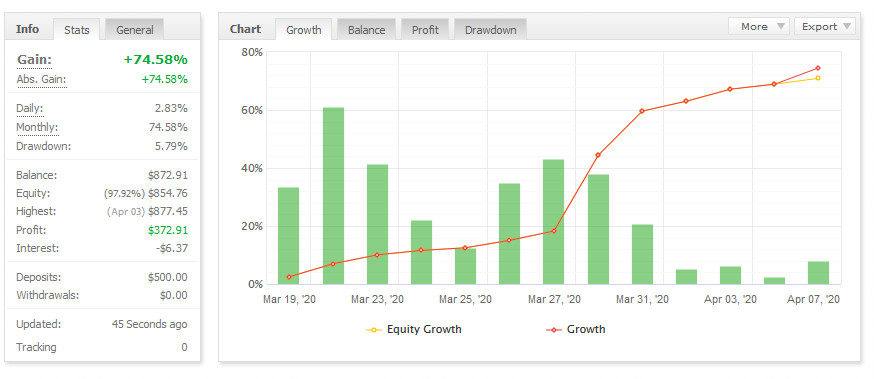The height and width of the screenshot is (379, 874).
Task: Click the last green bar above Apr 07
Action: [x=818, y=273]
